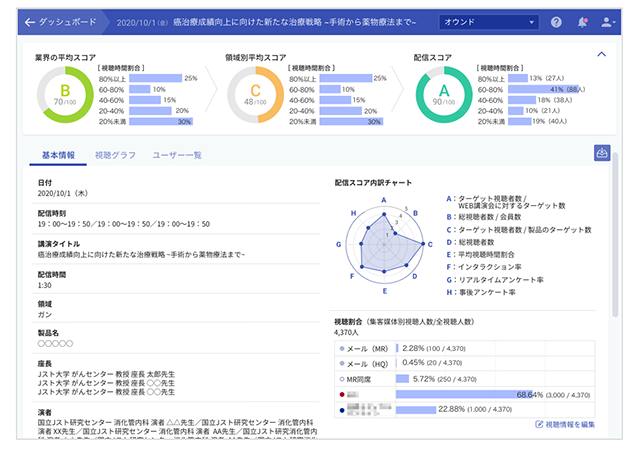Click the red legend dot

point(342,394)
